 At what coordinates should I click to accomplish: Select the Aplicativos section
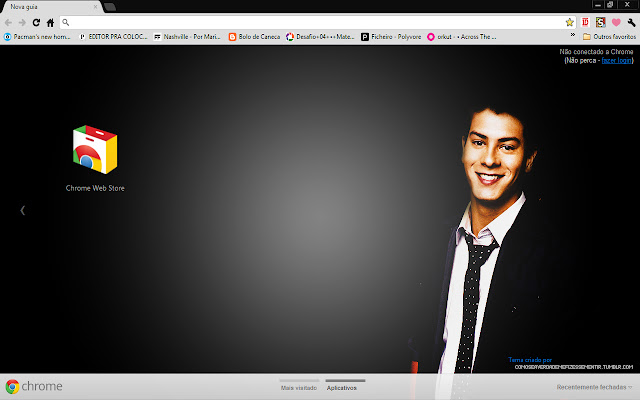tap(345, 386)
